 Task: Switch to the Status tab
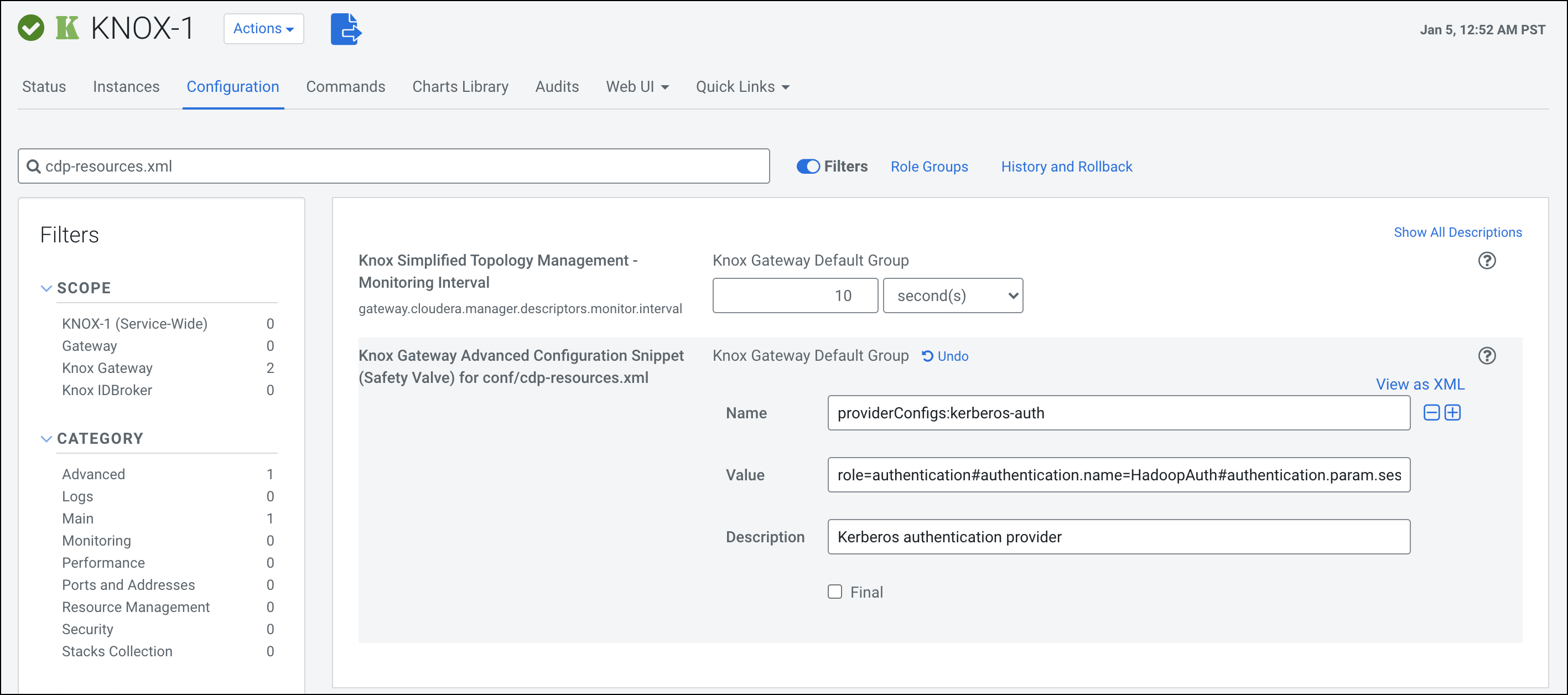click(44, 86)
